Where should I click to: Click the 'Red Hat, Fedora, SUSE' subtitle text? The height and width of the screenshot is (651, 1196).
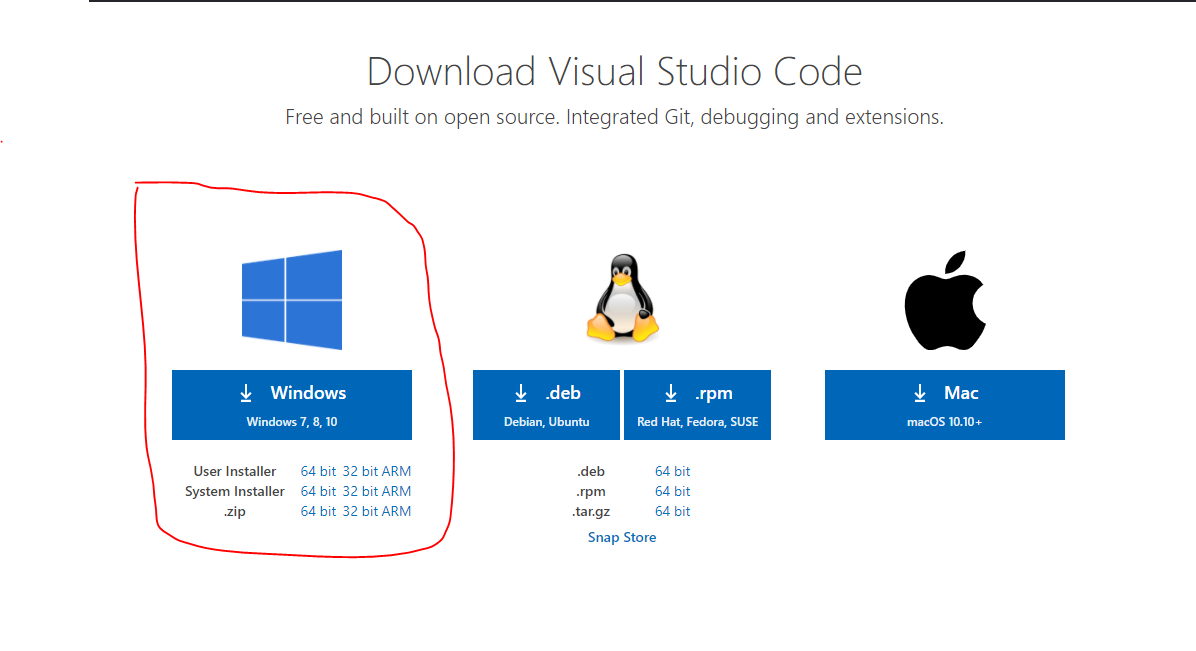pyautogui.click(x=697, y=422)
